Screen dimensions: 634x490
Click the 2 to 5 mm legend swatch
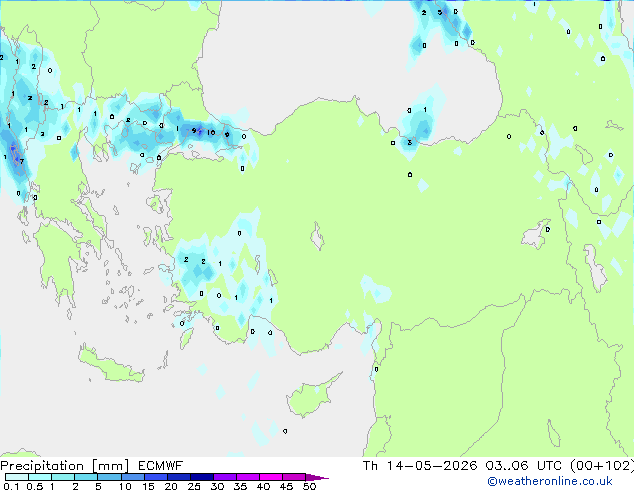coord(86,477)
